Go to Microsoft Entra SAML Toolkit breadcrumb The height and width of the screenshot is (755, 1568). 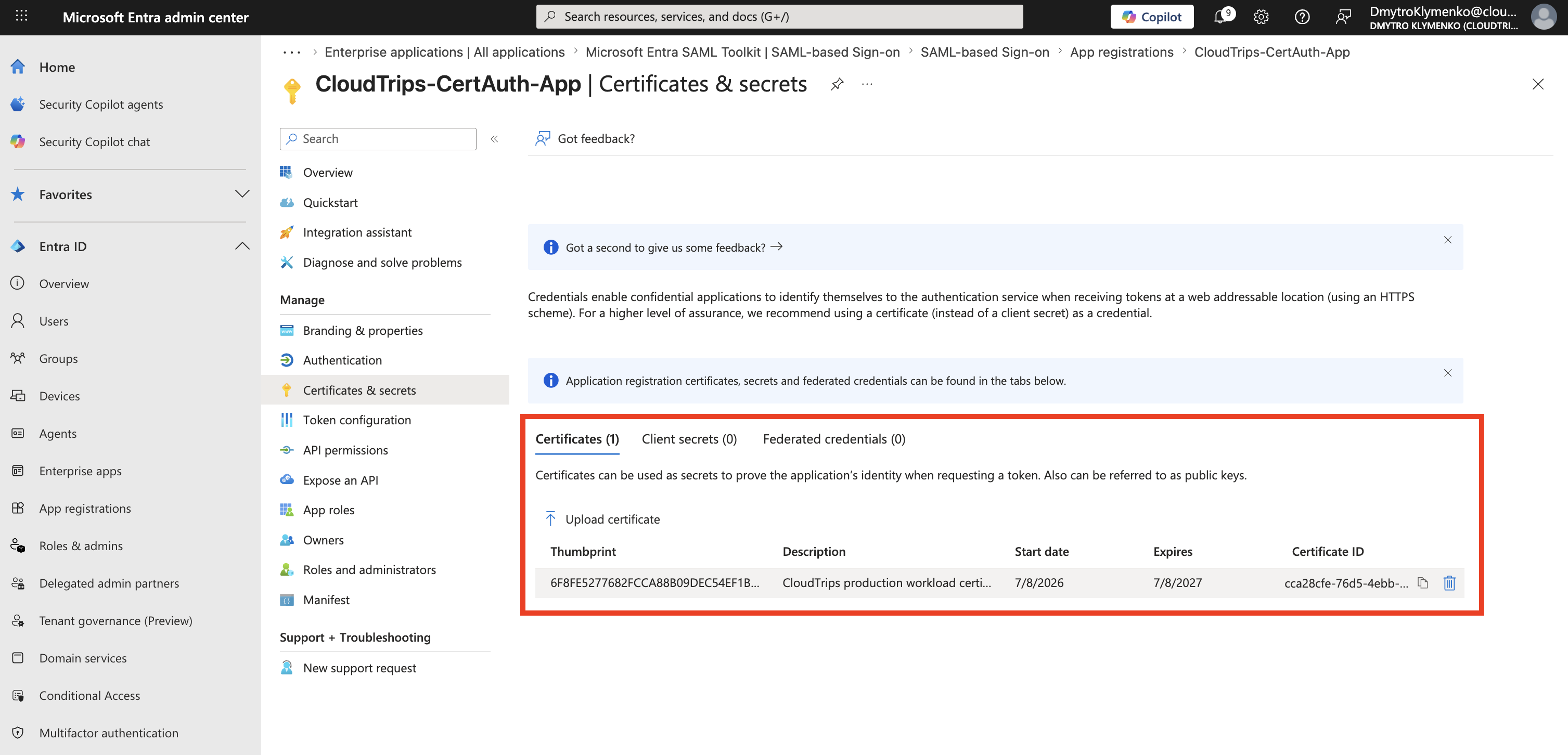click(742, 53)
